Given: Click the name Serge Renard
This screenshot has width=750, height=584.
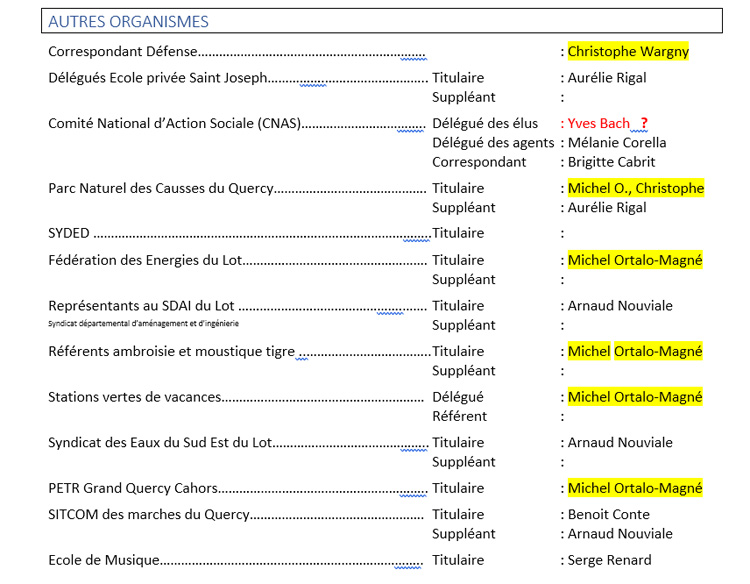Looking at the screenshot, I should [x=609, y=560].
